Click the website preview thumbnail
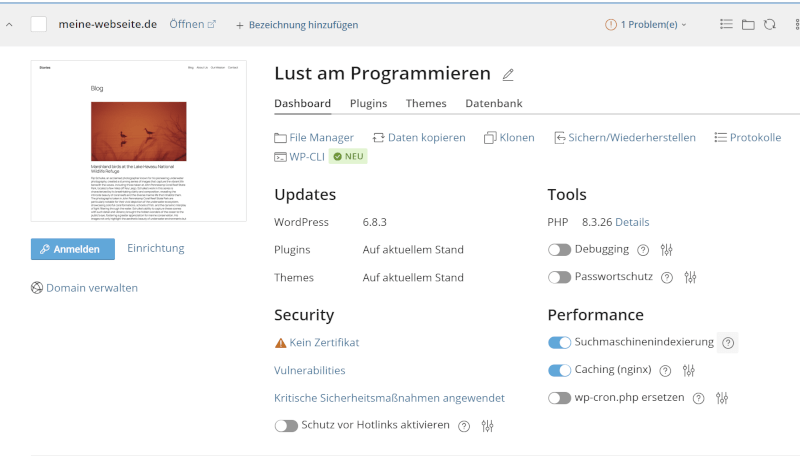Viewport: 800px width, 456px height. (x=138, y=141)
